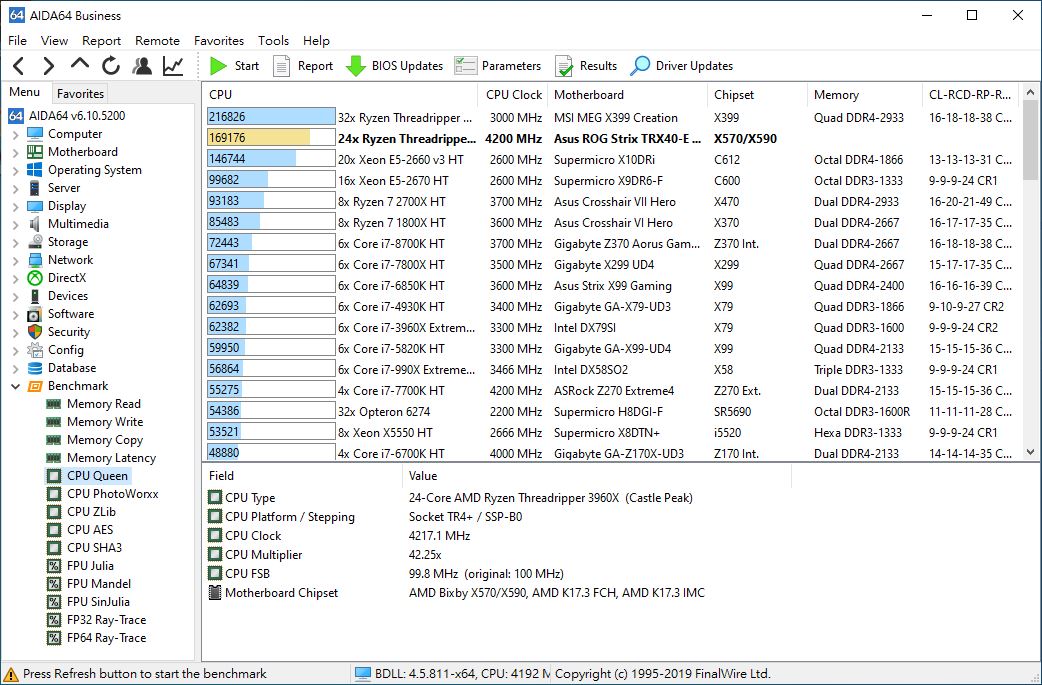The image size is (1042, 685).
Task: Select the FPU SinJulia icon
Action: tap(54, 601)
